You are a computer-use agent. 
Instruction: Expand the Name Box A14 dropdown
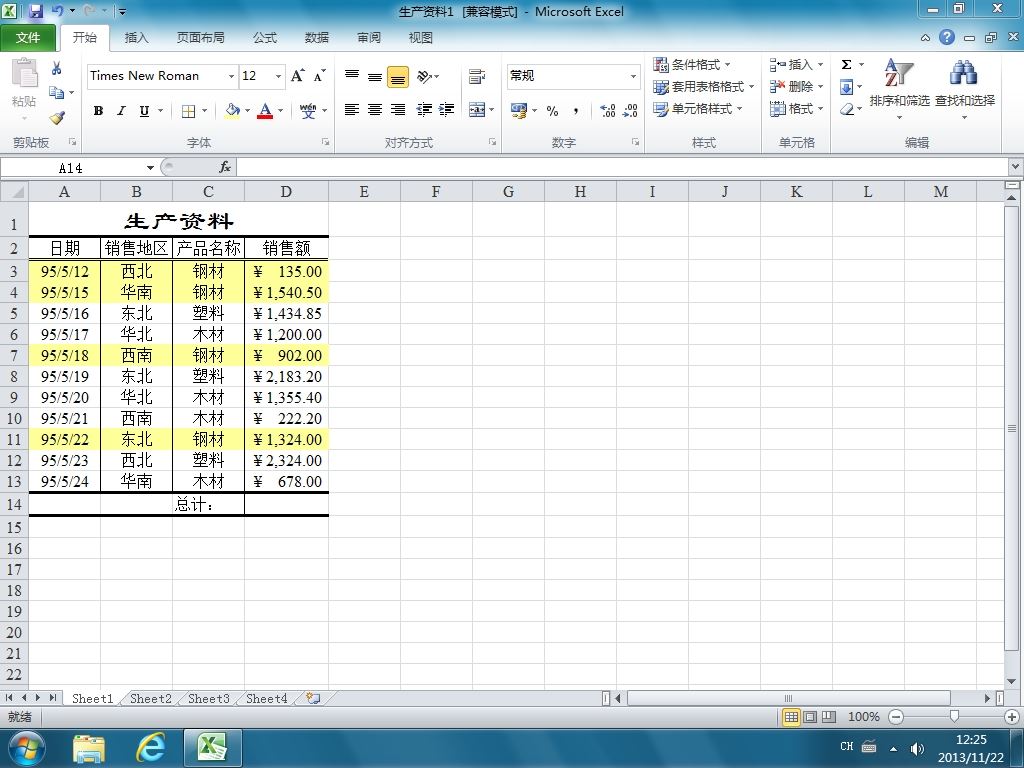(150, 168)
